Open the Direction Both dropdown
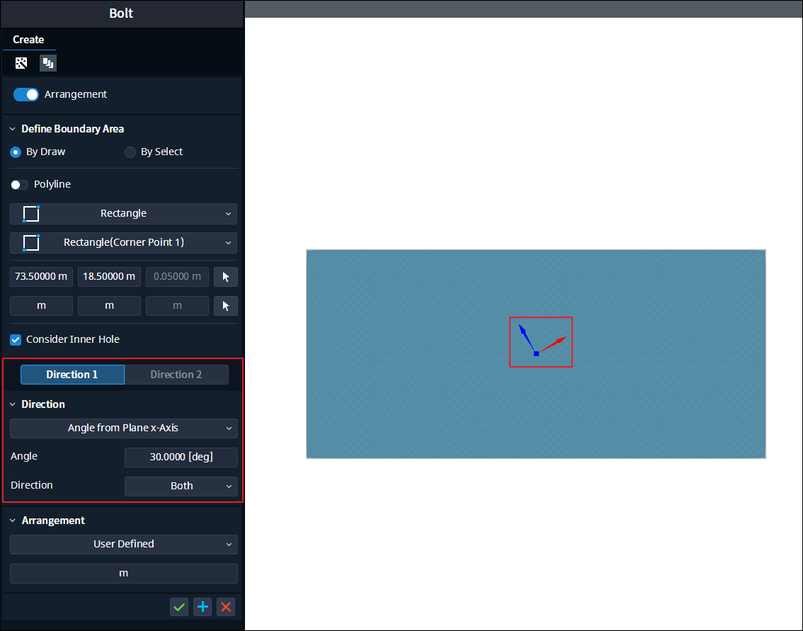Screen dimensions: 803x631 click(181, 486)
